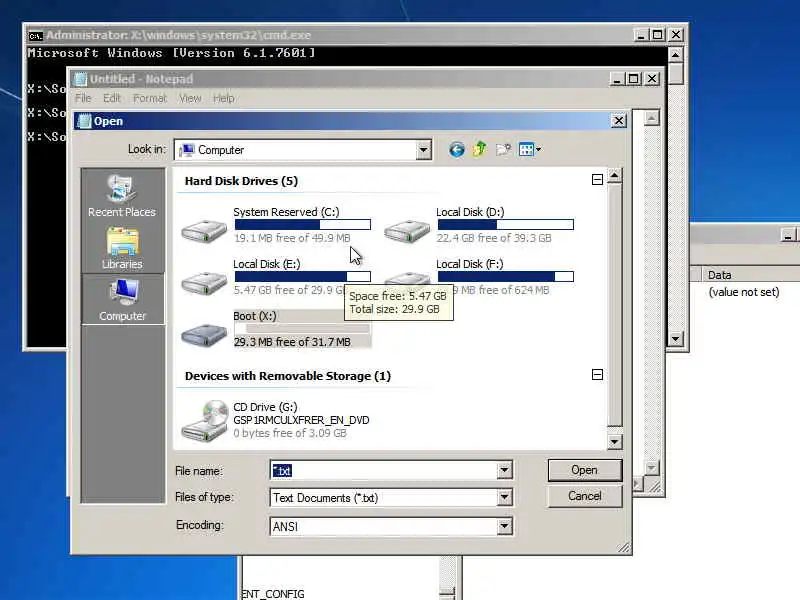Open the Encoding dropdown
This screenshot has width=800, height=600.
(504, 526)
